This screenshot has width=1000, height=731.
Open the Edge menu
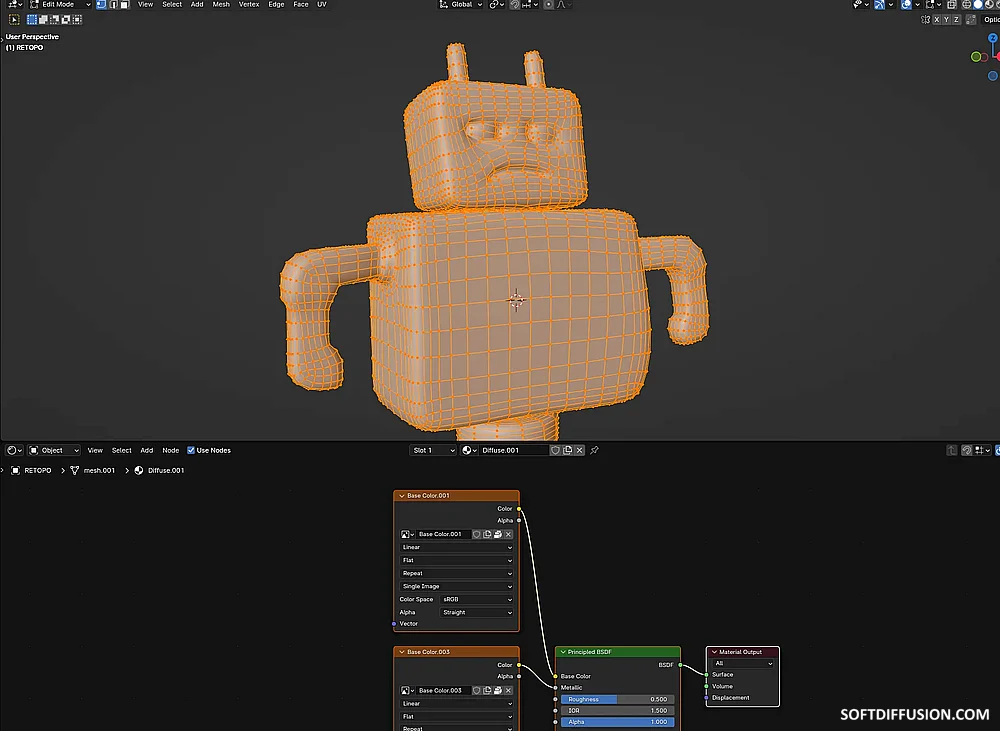point(276,4)
